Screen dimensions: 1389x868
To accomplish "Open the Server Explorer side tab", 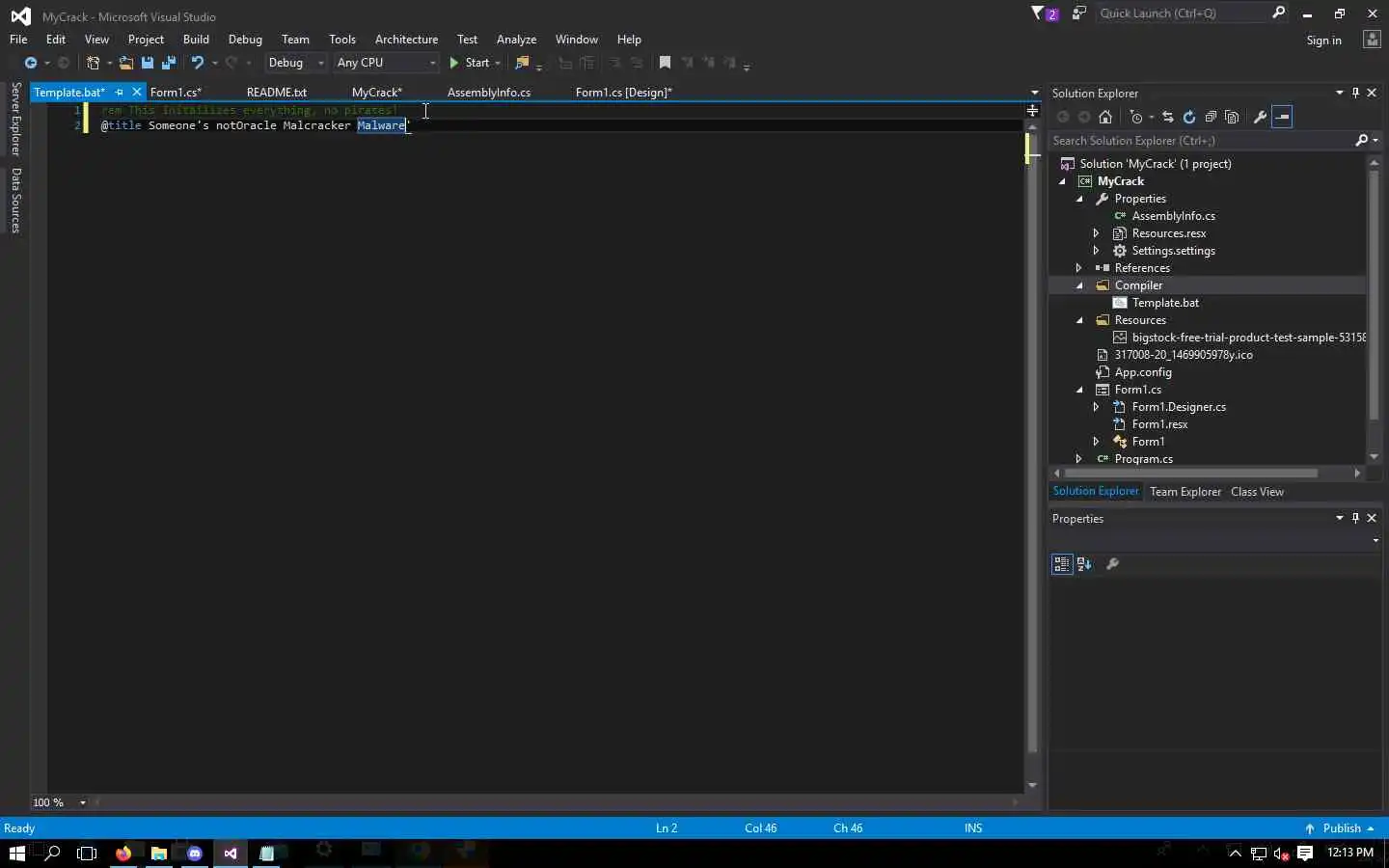I will pos(15,119).
